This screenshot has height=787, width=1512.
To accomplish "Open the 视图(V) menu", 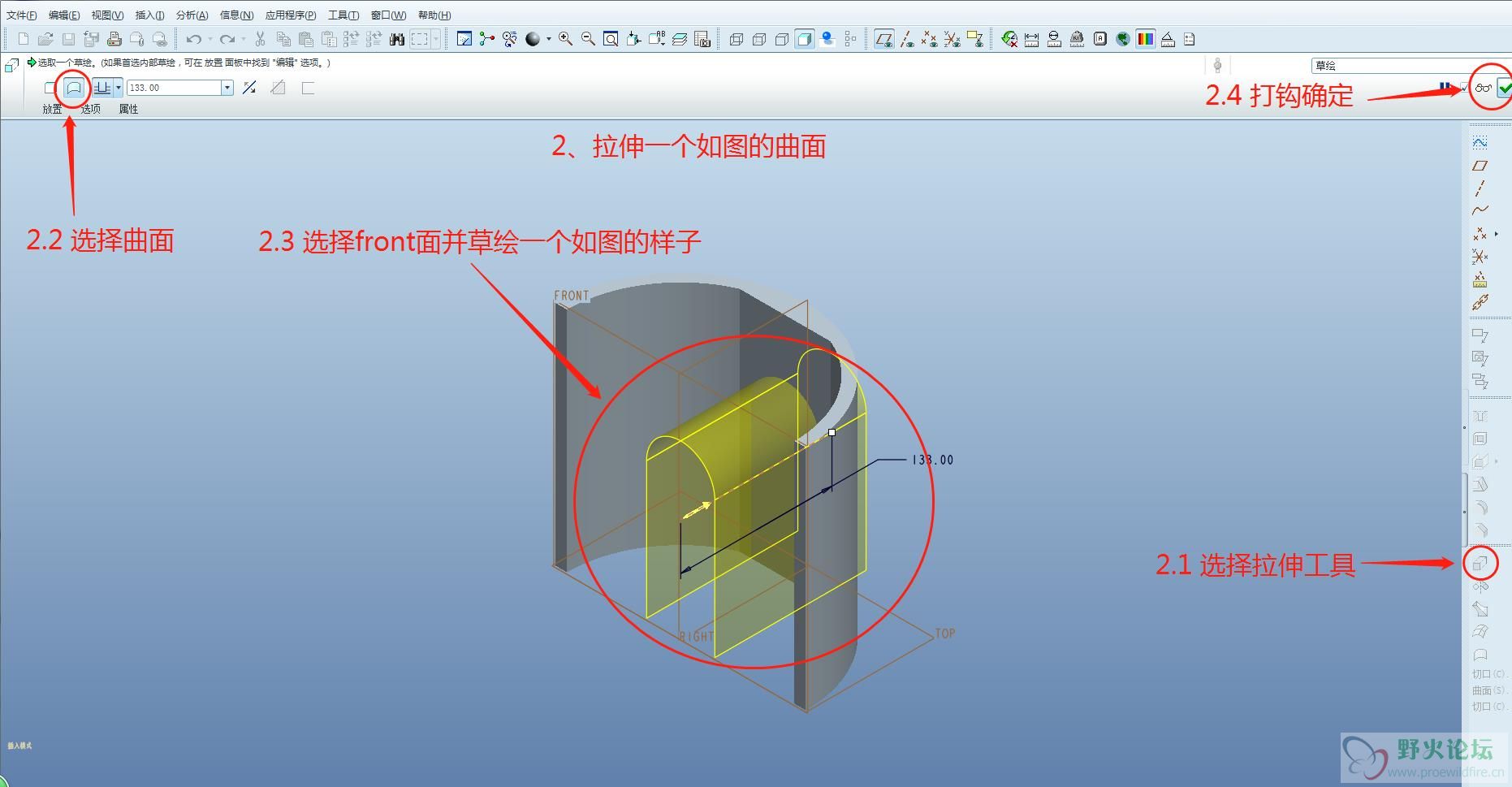I will (107, 15).
